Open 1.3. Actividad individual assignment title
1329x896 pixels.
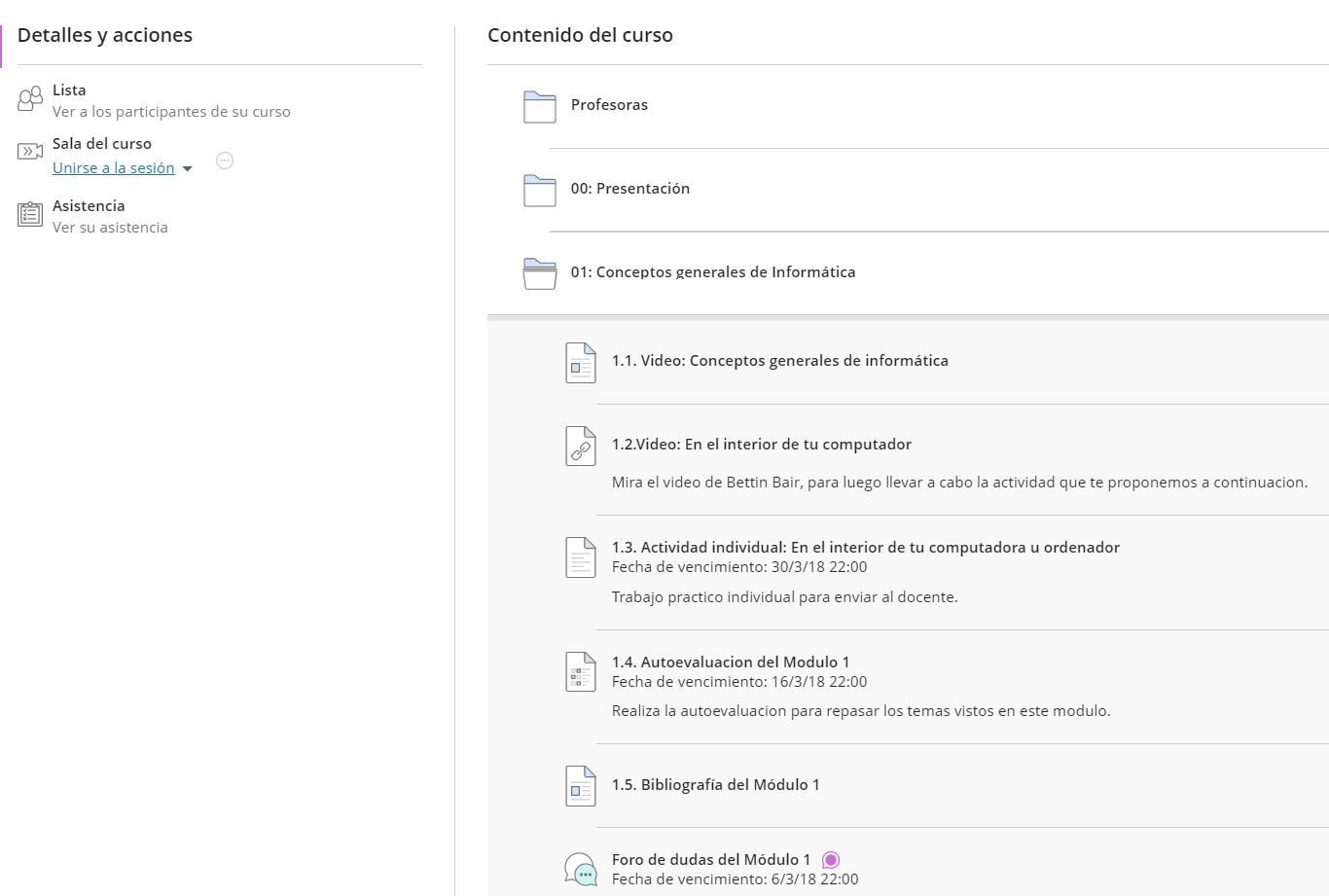click(x=866, y=547)
